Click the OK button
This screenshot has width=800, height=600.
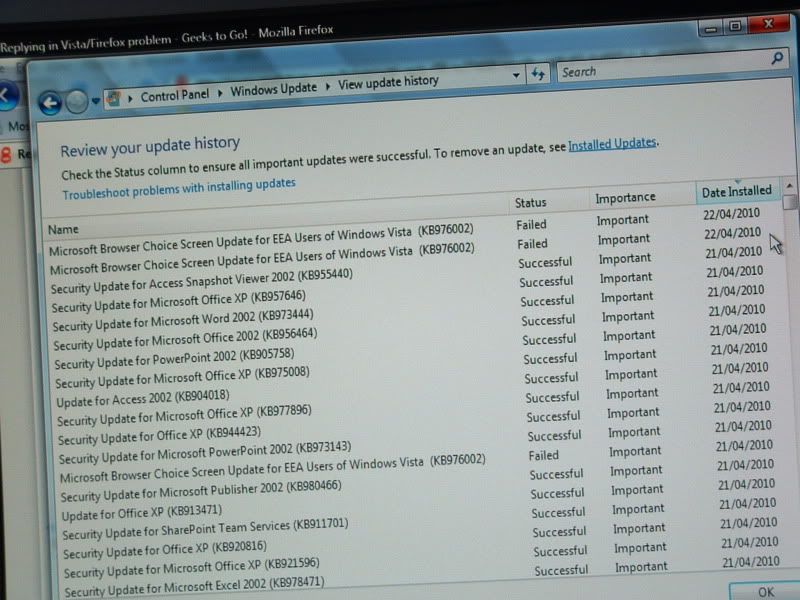[765, 592]
